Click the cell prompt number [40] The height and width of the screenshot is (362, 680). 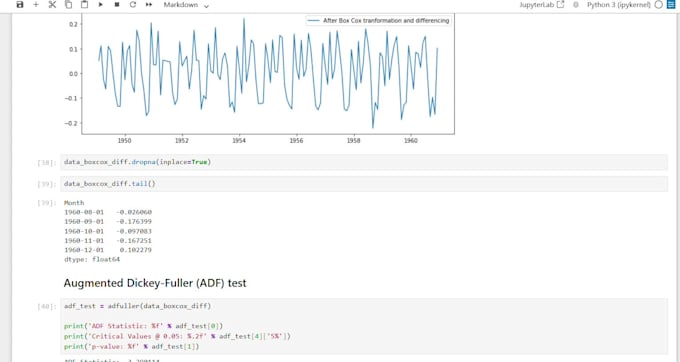click(47, 307)
